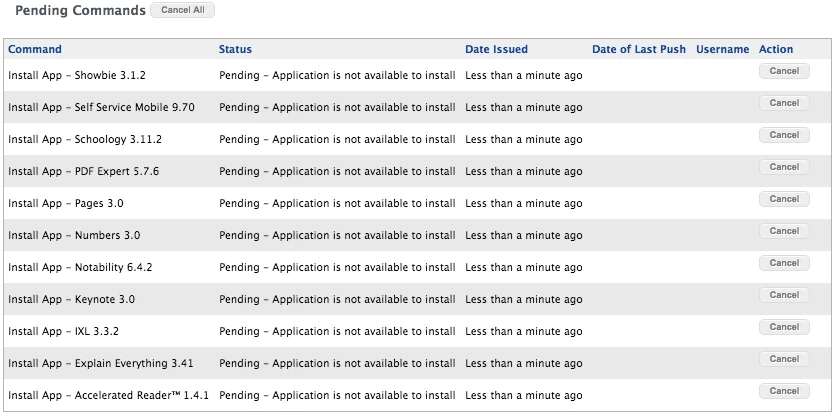Cancel the Self Service Mobile 9.70 install
The image size is (838, 418).
784,103
